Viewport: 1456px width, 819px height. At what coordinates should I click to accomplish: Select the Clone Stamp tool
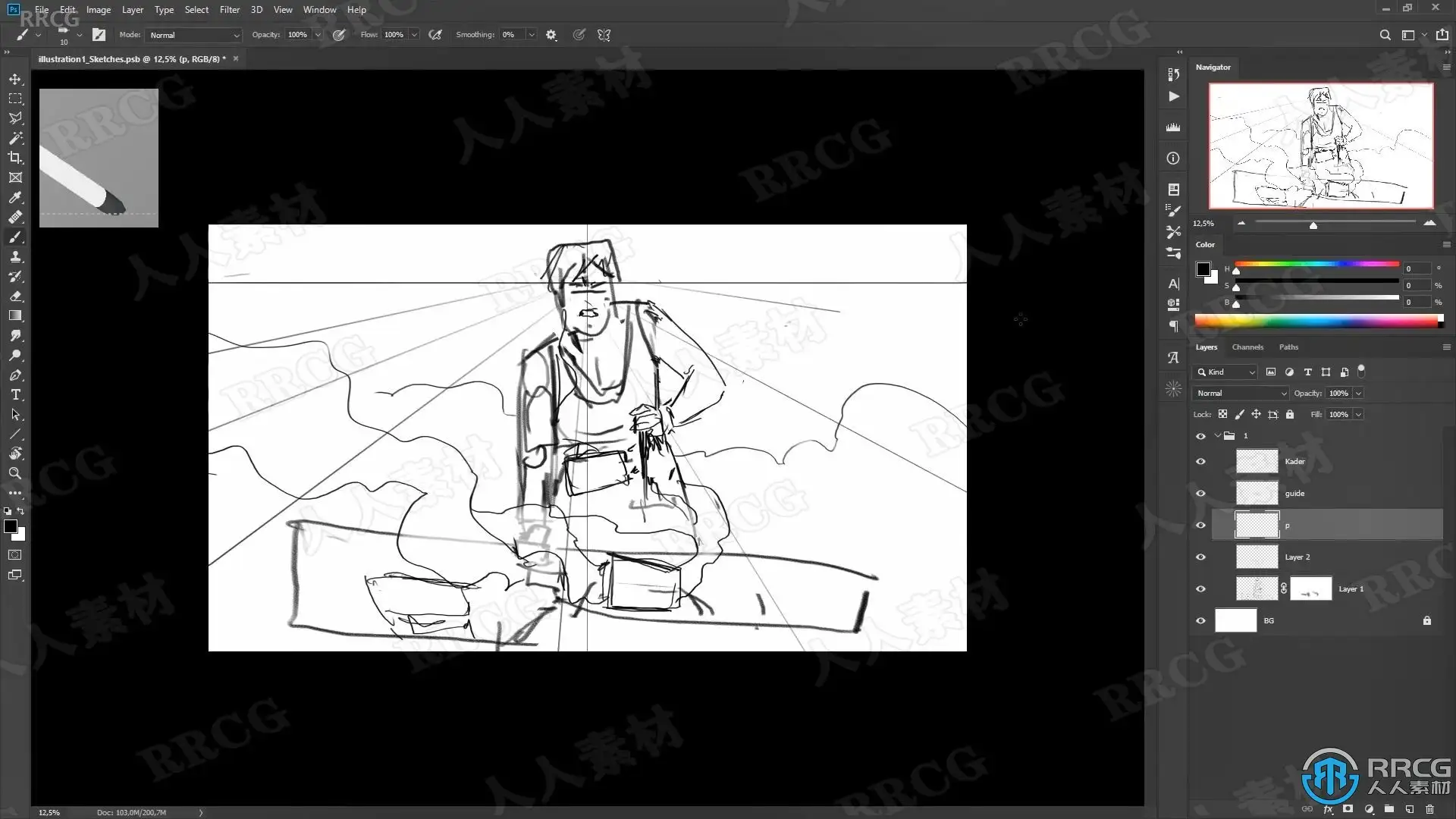click(15, 257)
